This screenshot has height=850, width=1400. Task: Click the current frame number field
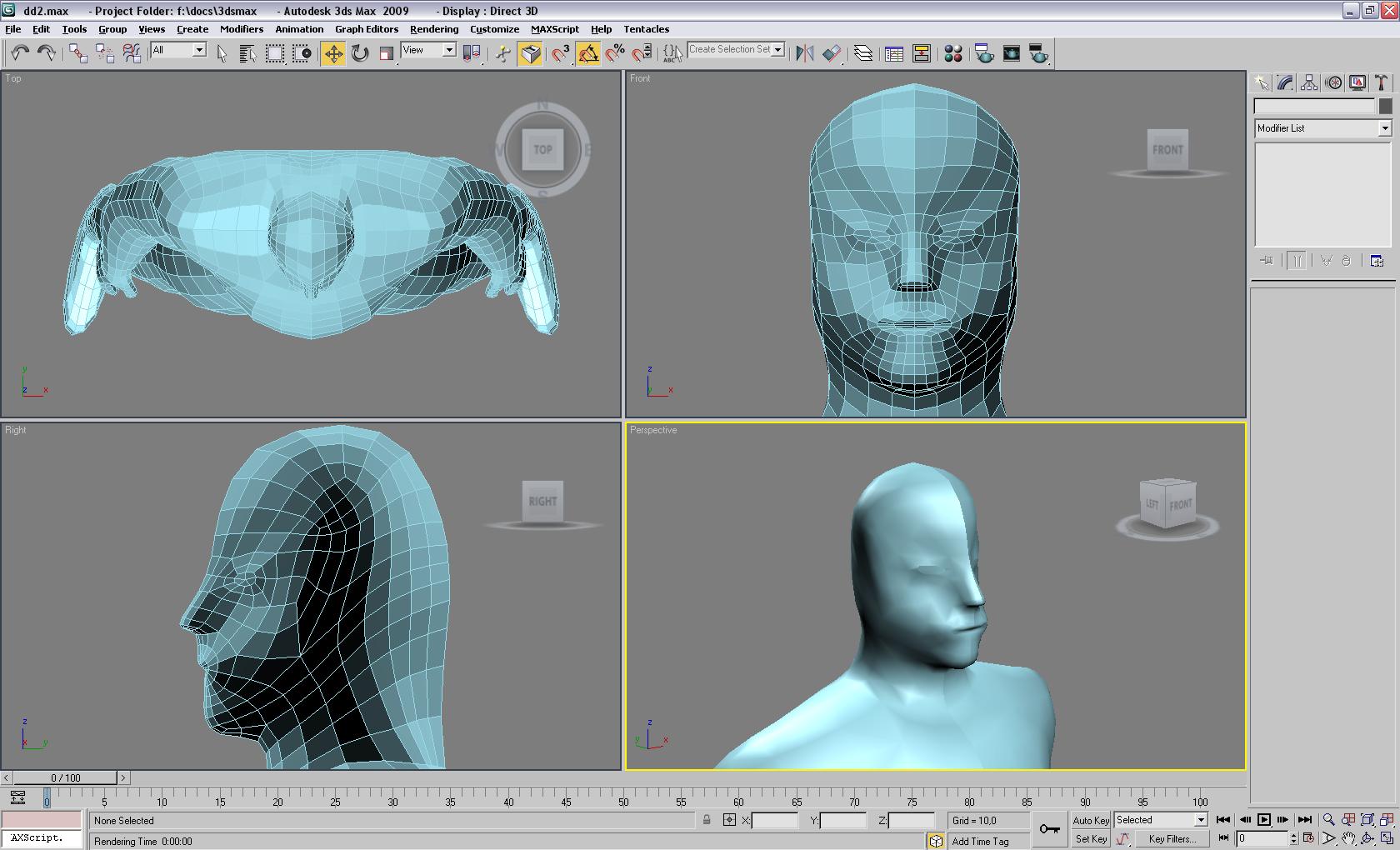(1263, 838)
